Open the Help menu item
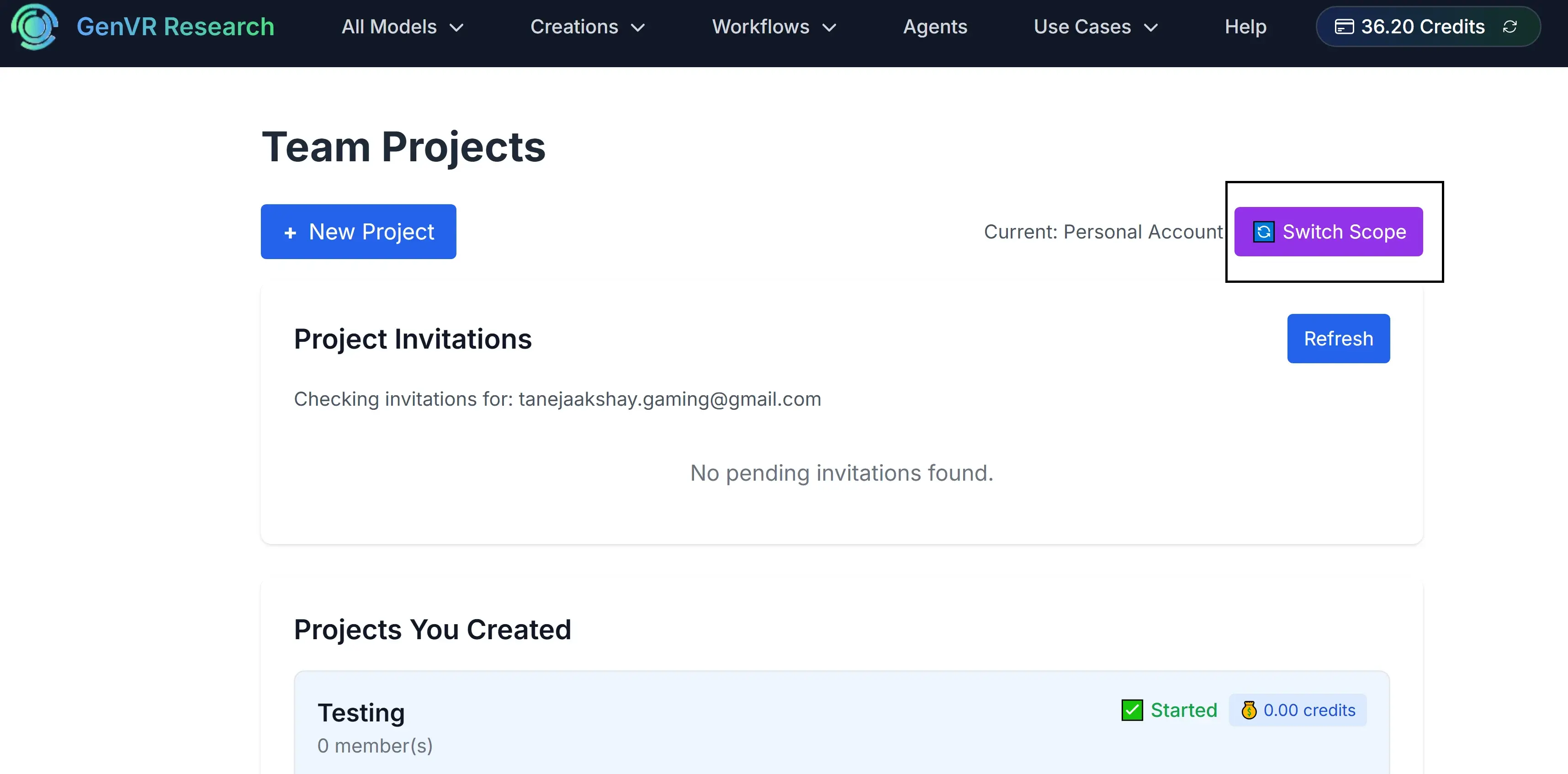Viewport: 1568px width, 774px height. (x=1245, y=27)
